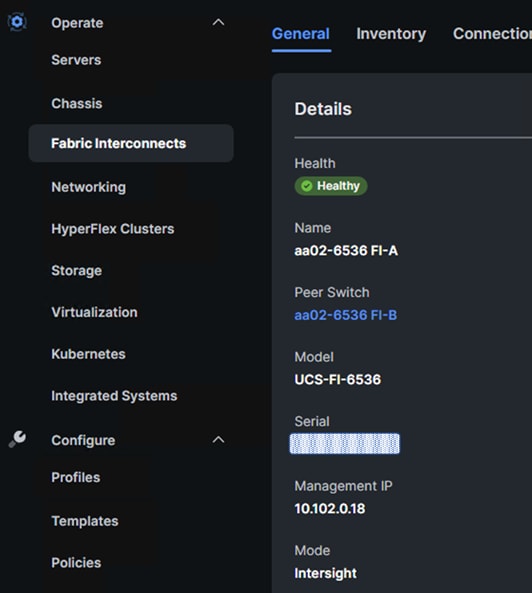Click the Configure menu heading
Image resolution: width=532 pixels, height=593 pixels.
tap(83, 440)
